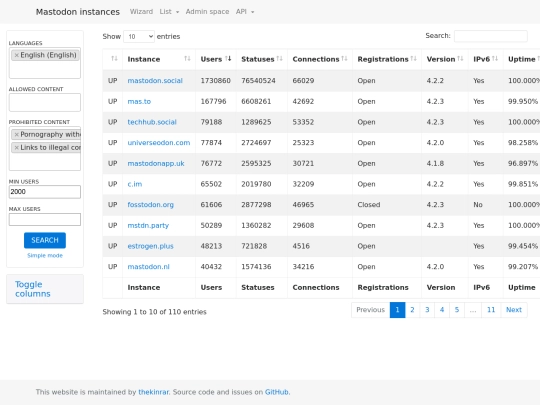Sort table by the IPv6 column
The image size is (540, 405).
pyautogui.click(x=486, y=59)
